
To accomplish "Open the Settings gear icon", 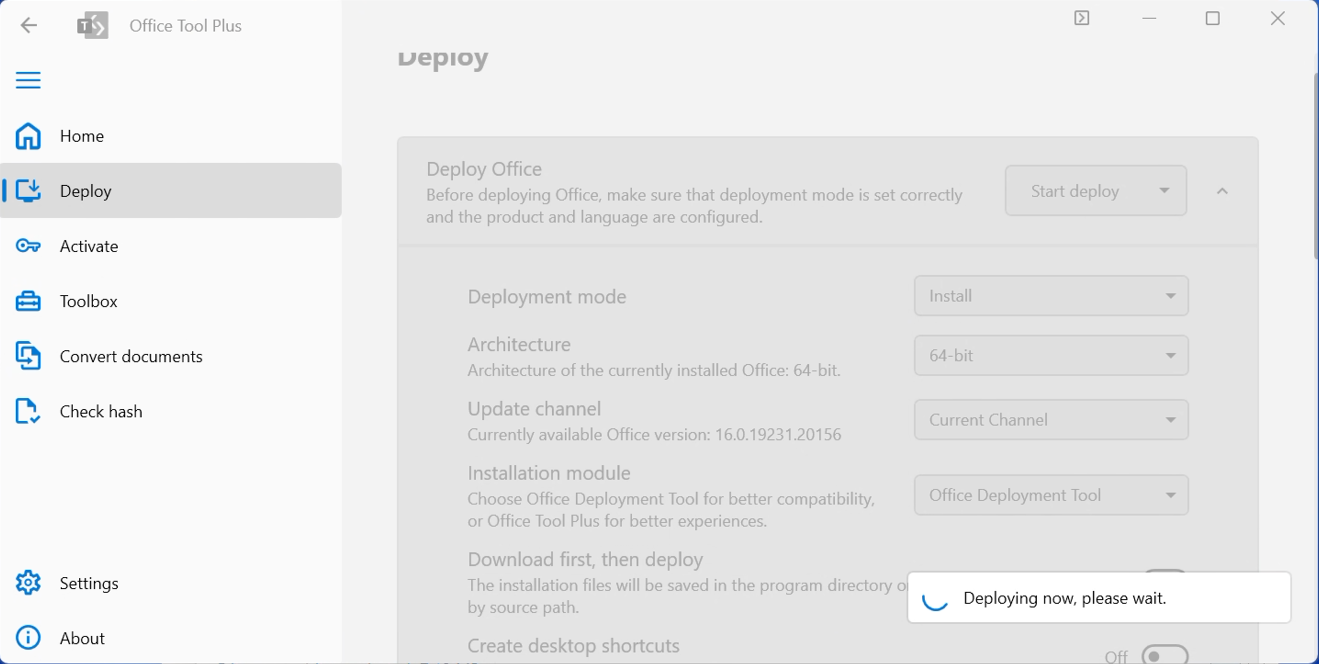I will pyautogui.click(x=28, y=583).
